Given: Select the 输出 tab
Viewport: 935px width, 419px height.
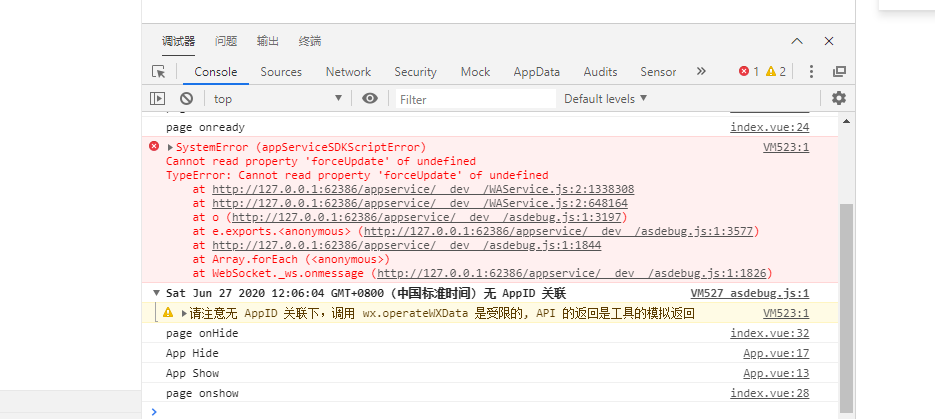Looking at the screenshot, I should pyautogui.click(x=268, y=41).
